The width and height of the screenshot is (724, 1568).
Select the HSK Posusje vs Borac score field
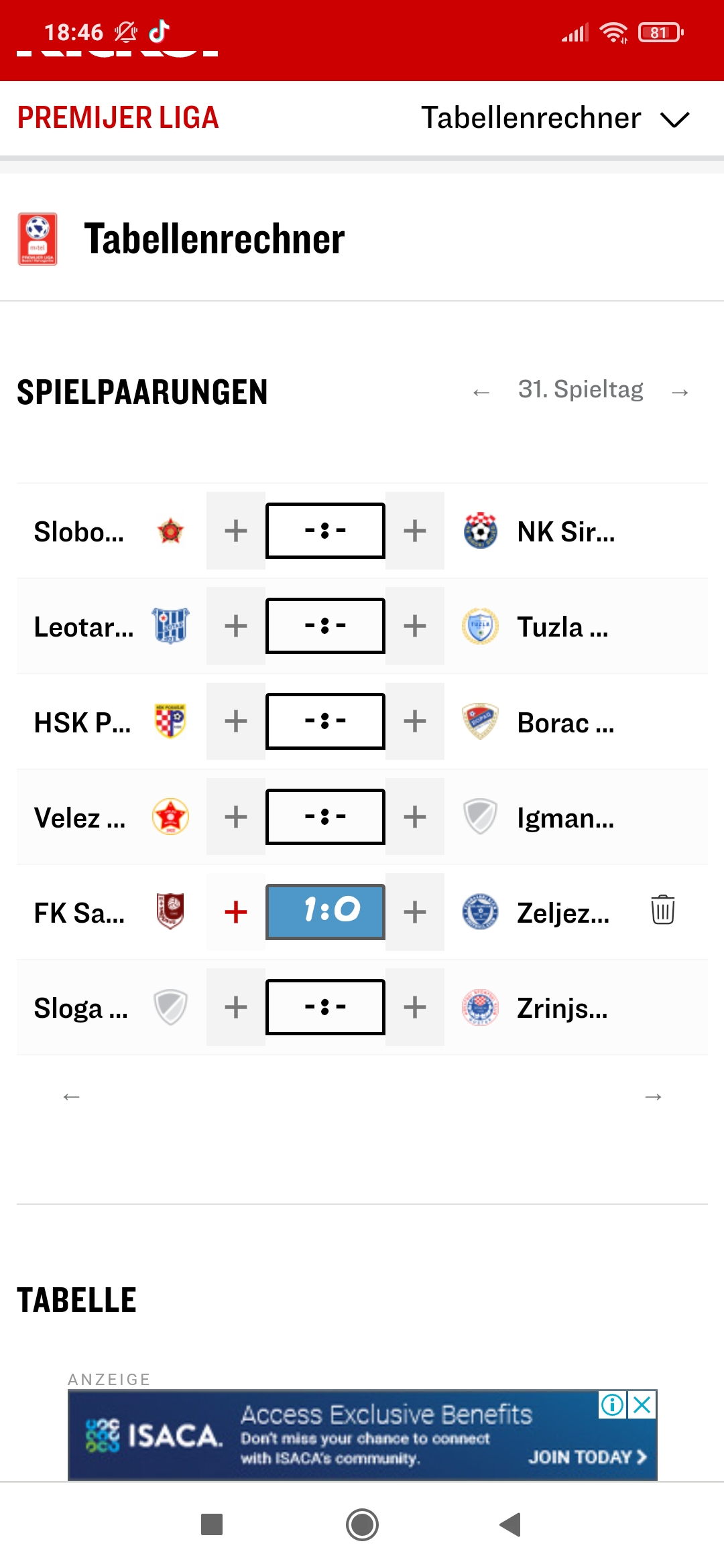[326, 721]
